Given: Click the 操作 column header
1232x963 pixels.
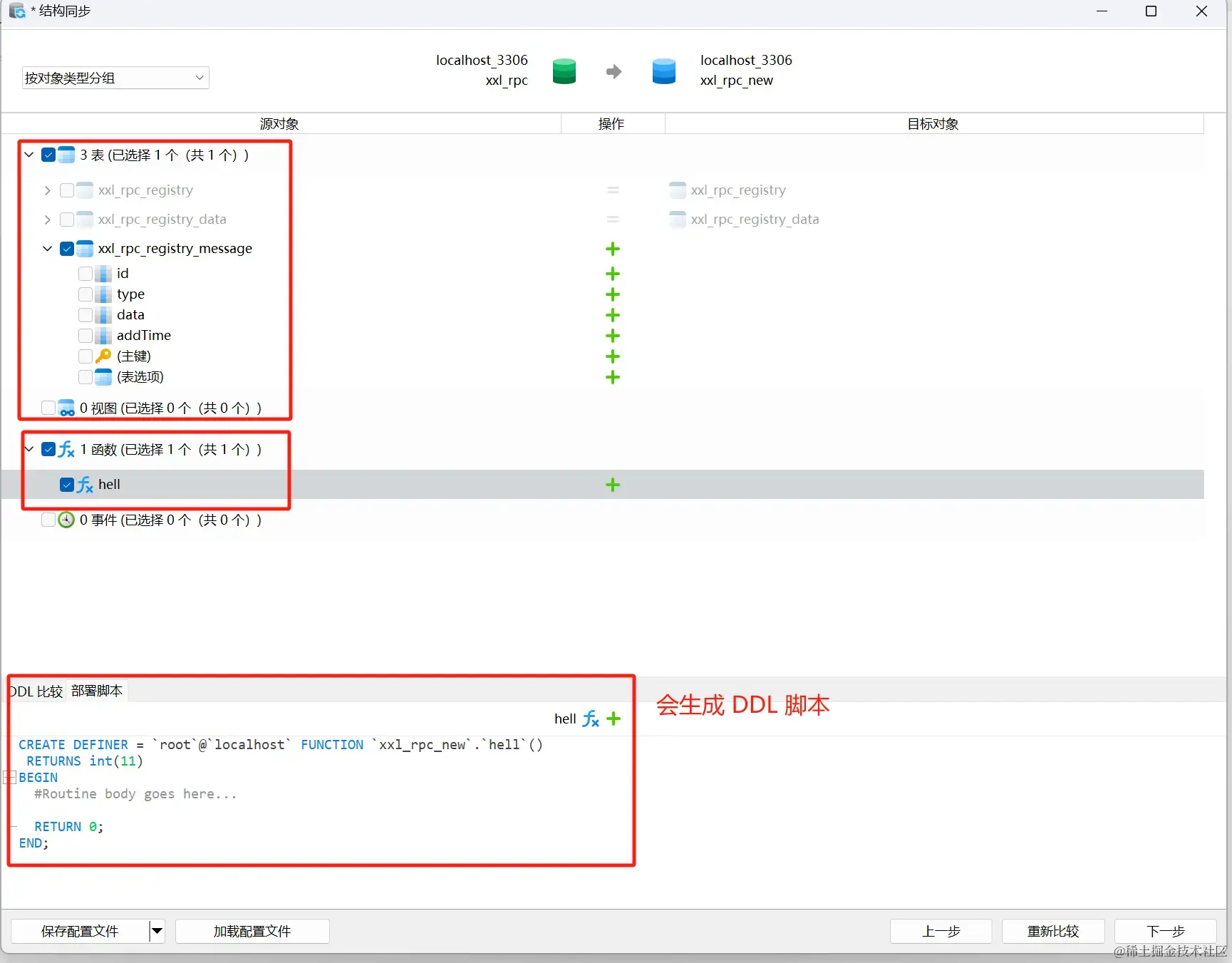Looking at the screenshot, I should point(612,124).
